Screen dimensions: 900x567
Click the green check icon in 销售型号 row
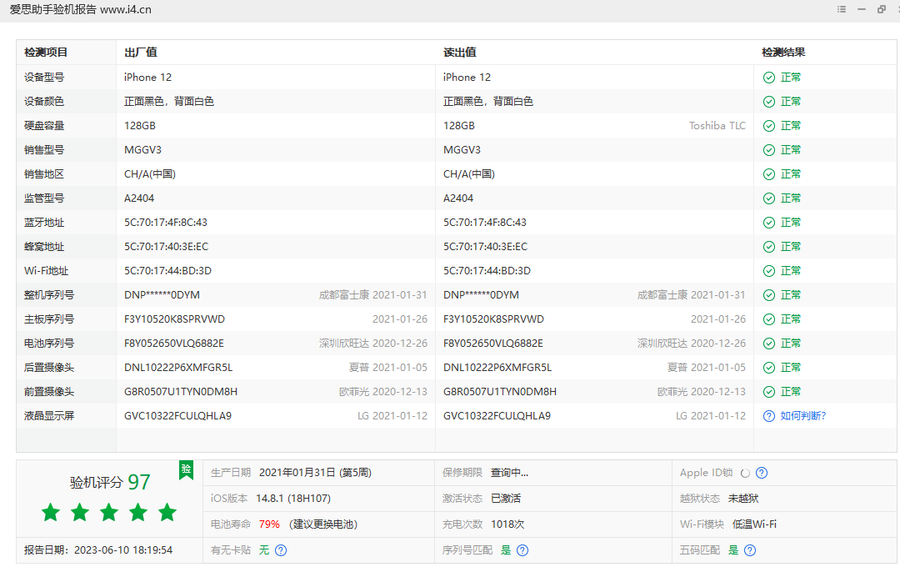coord(769,150)
